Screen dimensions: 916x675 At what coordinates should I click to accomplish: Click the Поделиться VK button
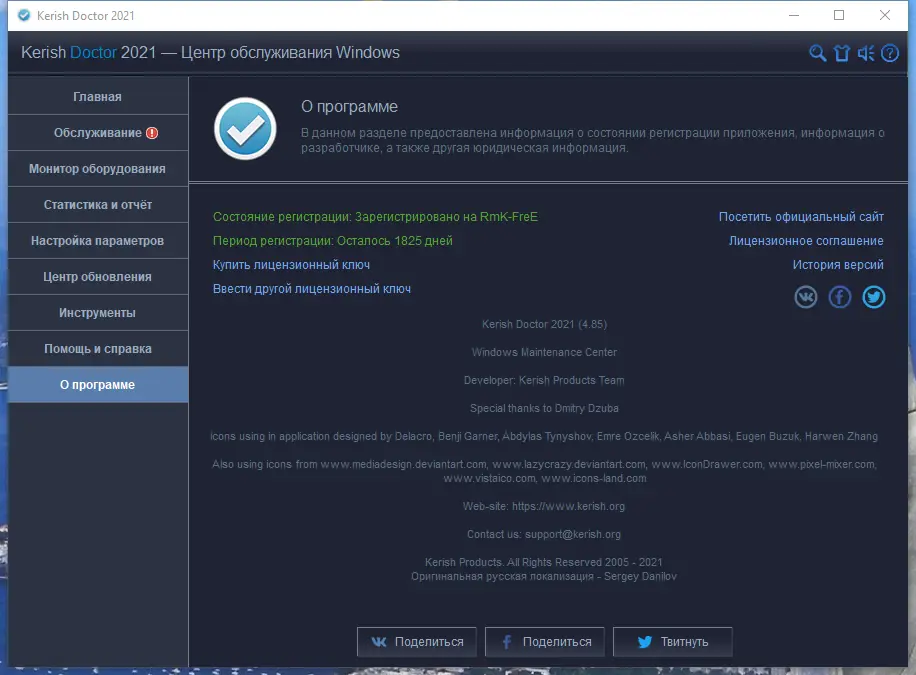point(417,641)
